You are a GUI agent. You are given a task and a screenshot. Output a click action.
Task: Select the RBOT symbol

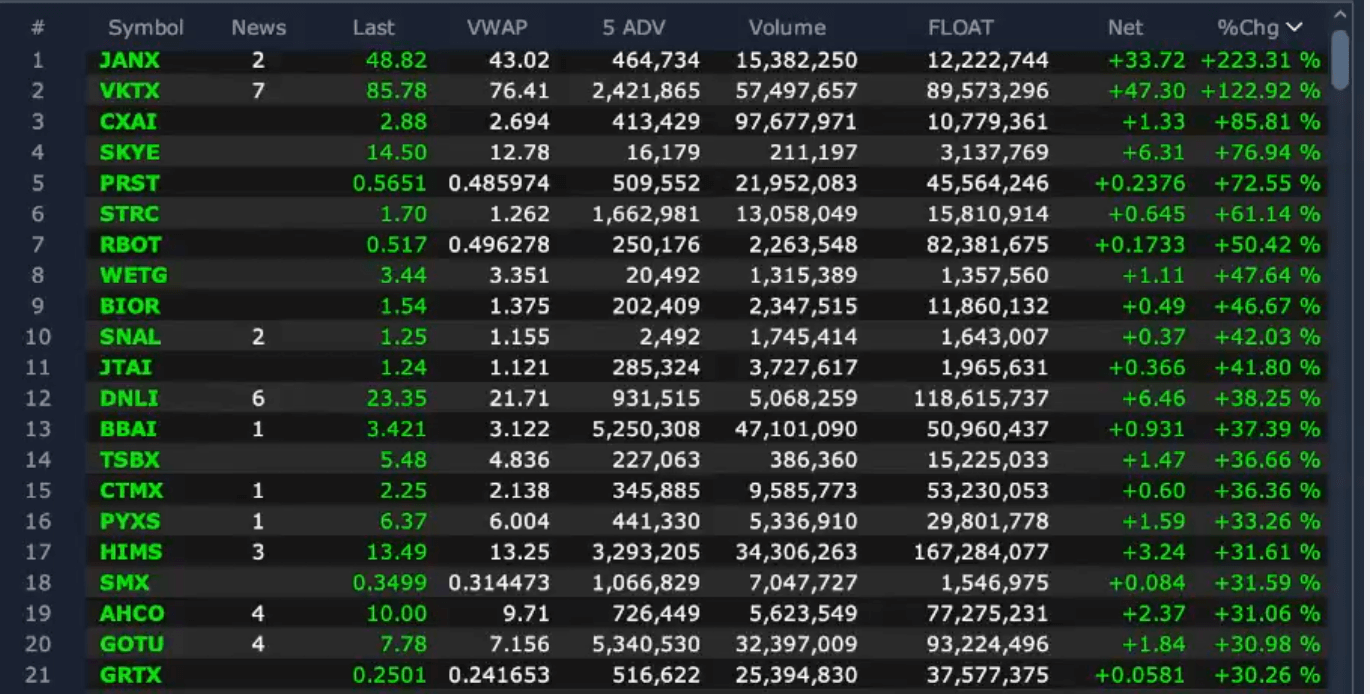coord(130,244)
